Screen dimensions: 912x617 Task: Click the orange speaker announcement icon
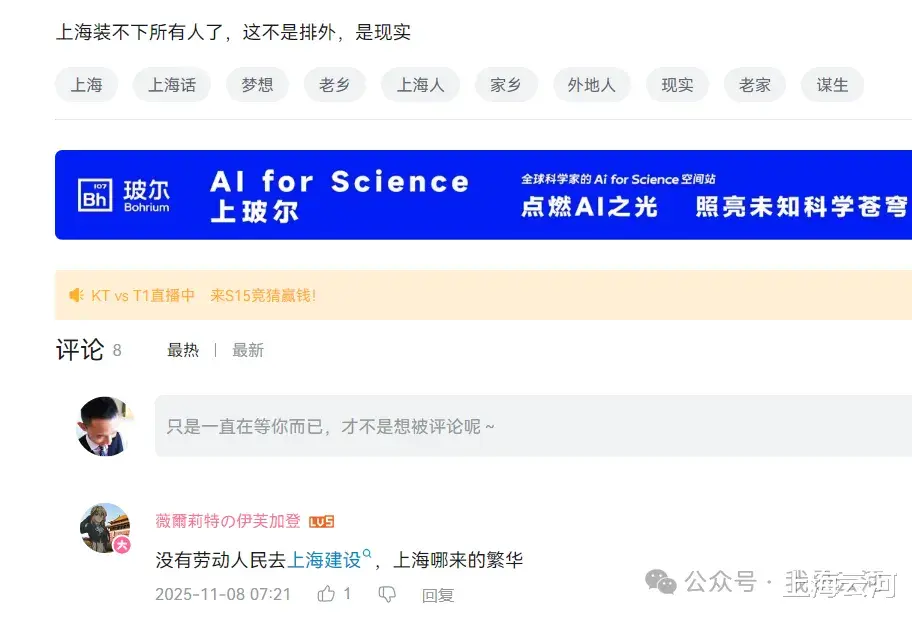tap(76, 295)
